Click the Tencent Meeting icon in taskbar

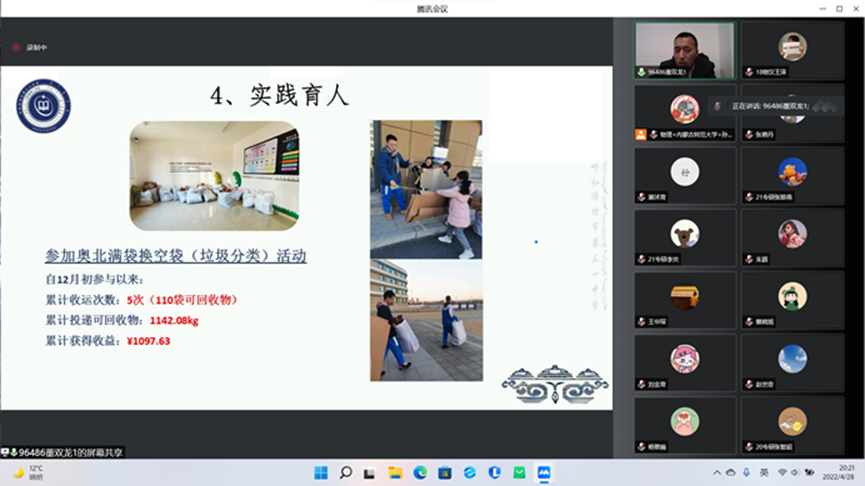544,472
